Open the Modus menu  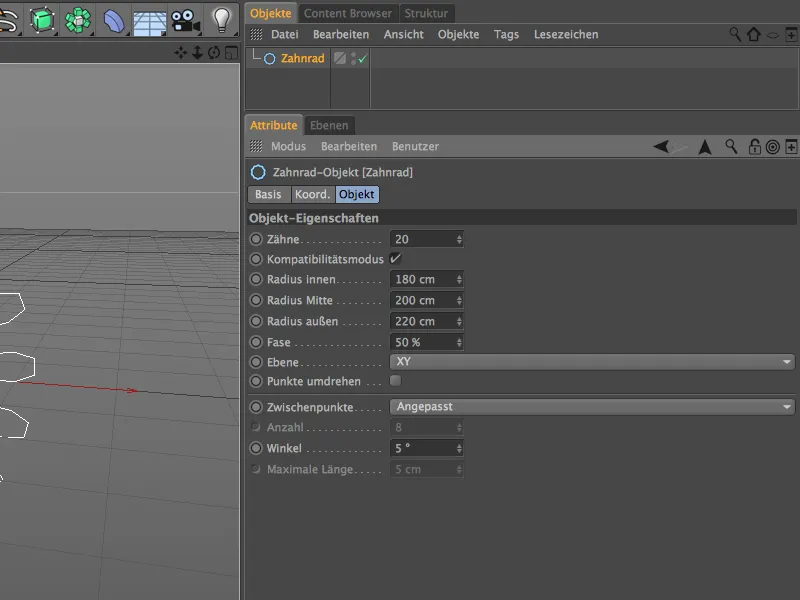288,146
